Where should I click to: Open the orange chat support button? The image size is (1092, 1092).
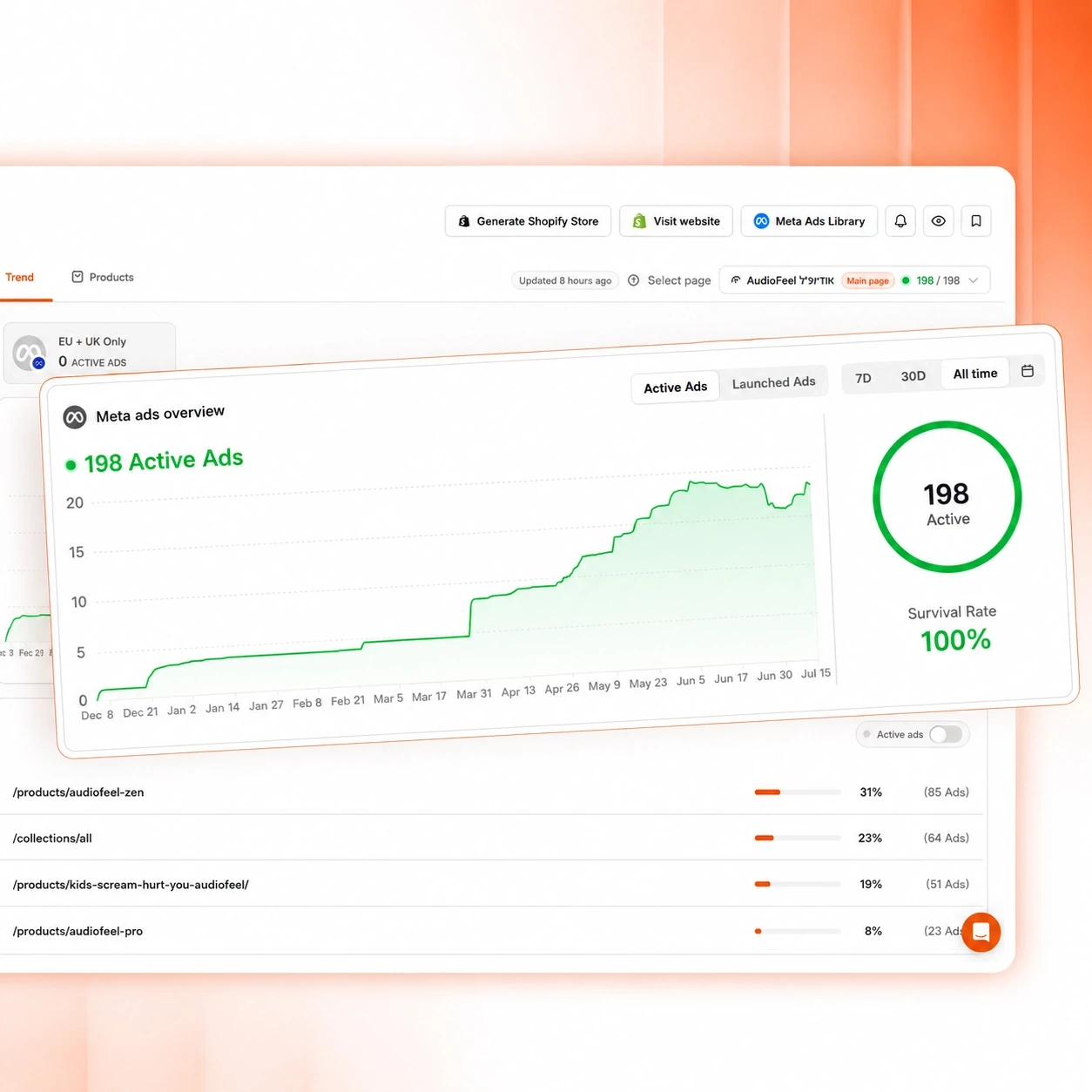(981, 933)
